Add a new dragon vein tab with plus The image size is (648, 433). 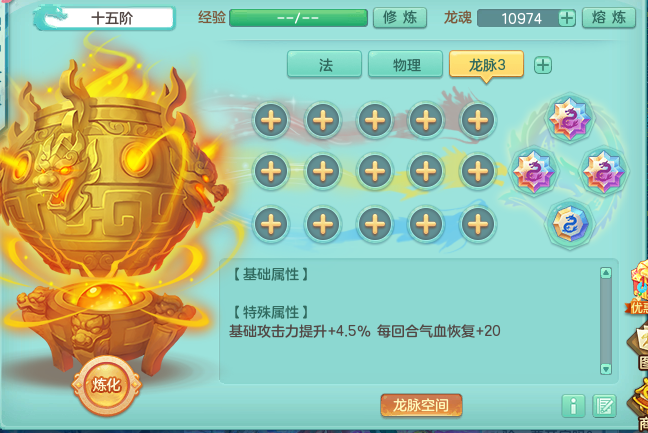[543, 65]
